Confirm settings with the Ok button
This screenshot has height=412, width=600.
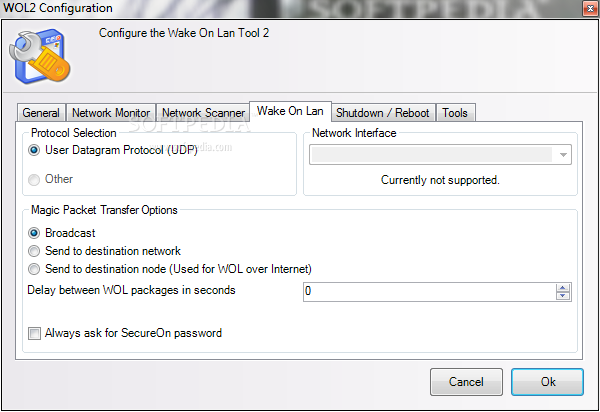pos(548,382)
